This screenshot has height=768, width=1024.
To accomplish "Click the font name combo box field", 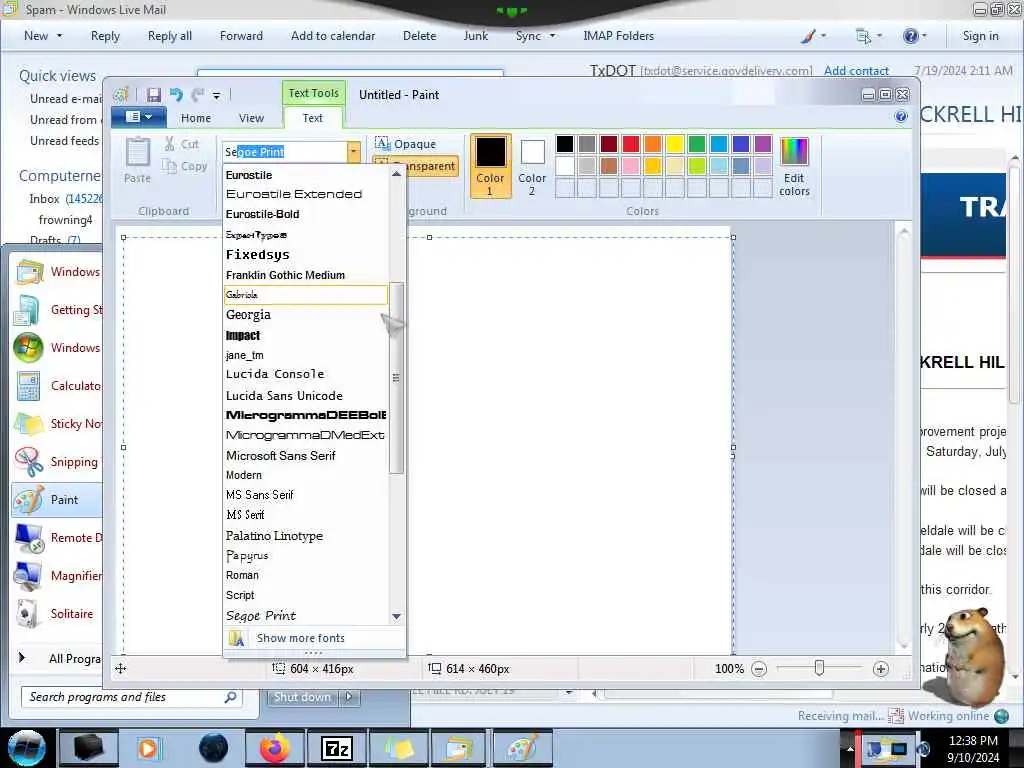I will point(285,152).
